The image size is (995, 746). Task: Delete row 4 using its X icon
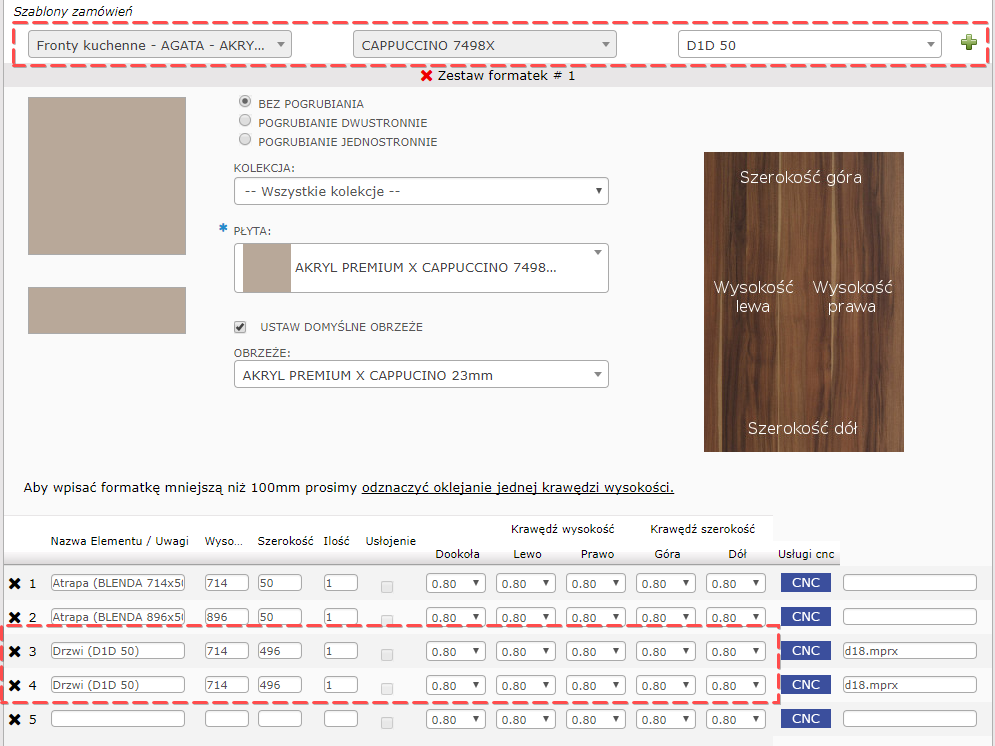(x=15, y=686)
